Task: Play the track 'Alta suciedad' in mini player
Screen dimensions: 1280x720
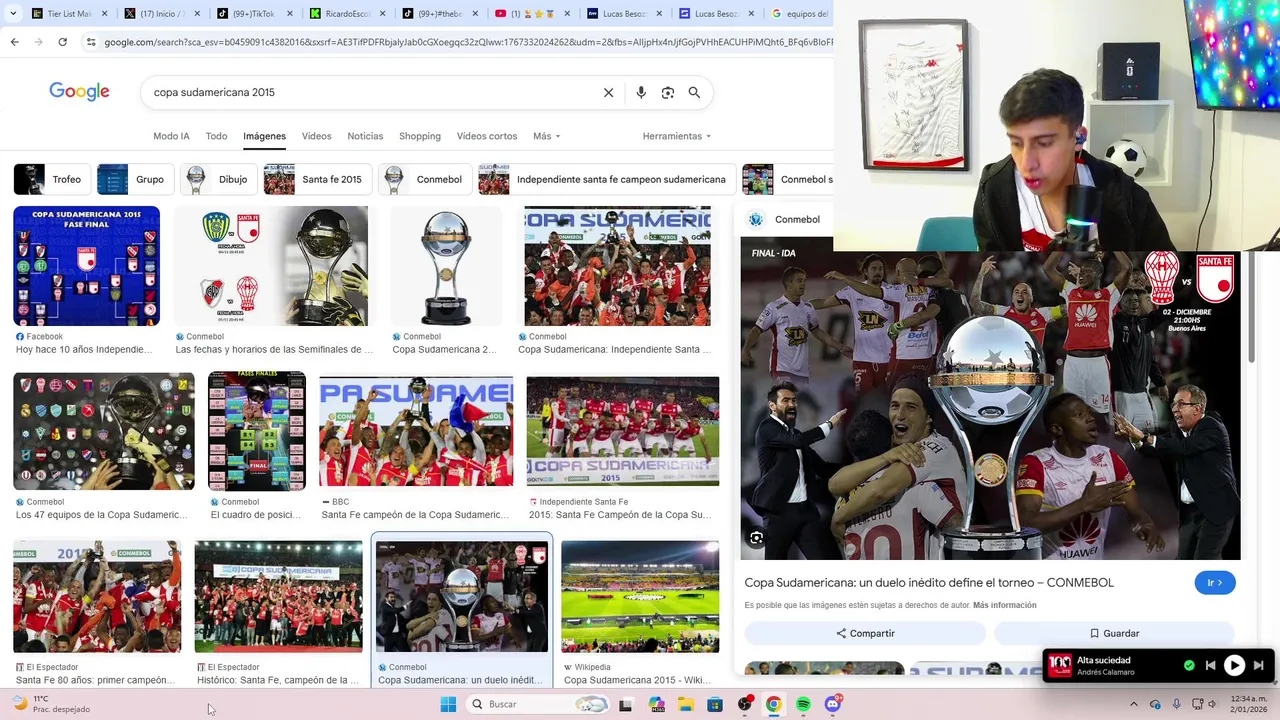Action: 1235,665
